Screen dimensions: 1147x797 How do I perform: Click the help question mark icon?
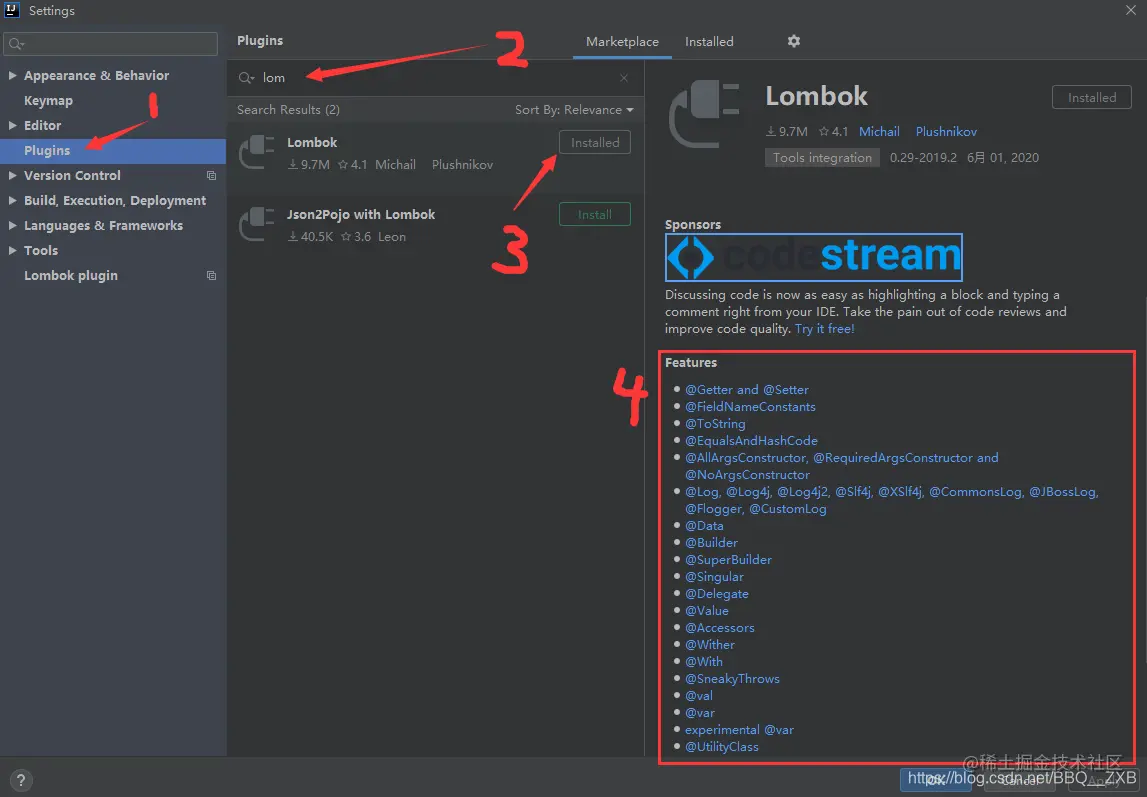20,780
